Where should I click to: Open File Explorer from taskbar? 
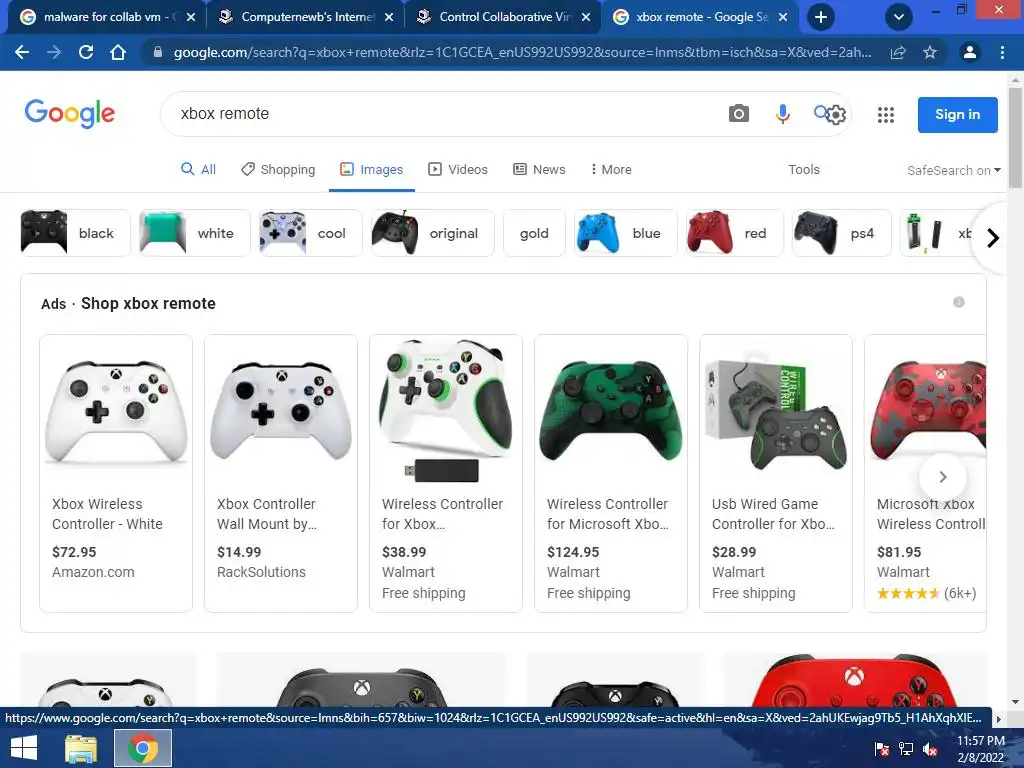81,748
